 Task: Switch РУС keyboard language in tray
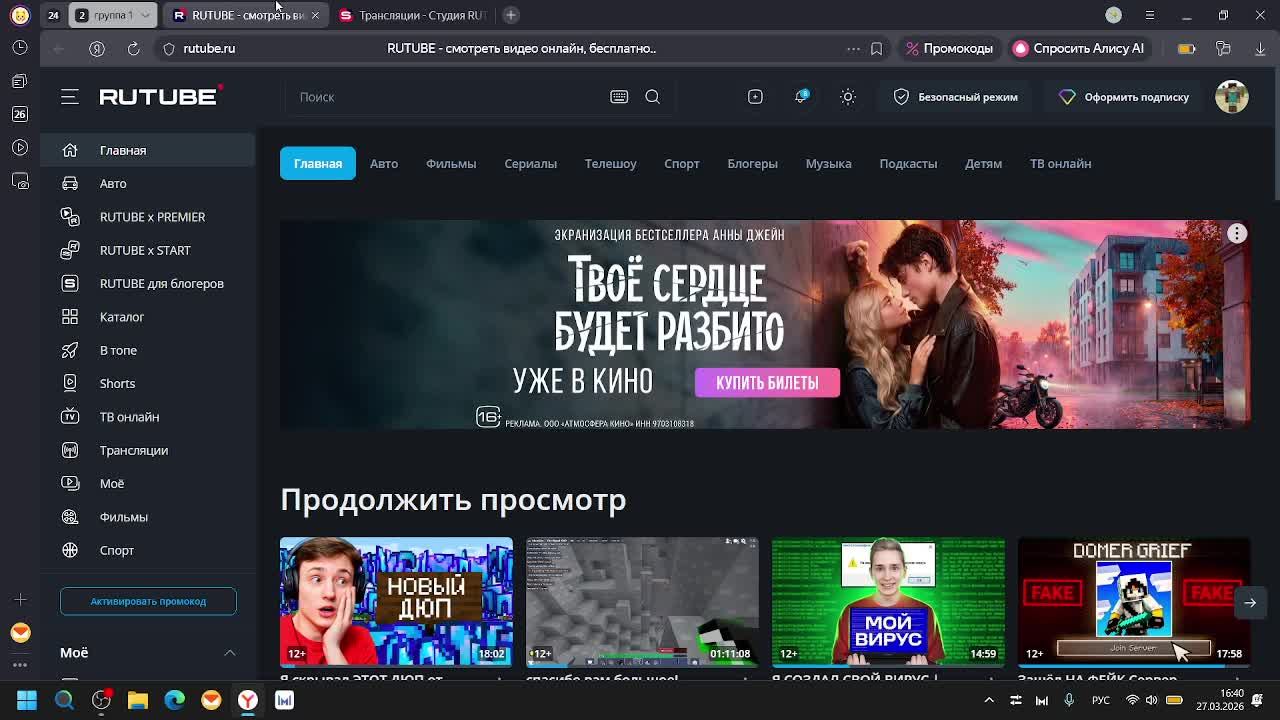tap(1101, 700)
